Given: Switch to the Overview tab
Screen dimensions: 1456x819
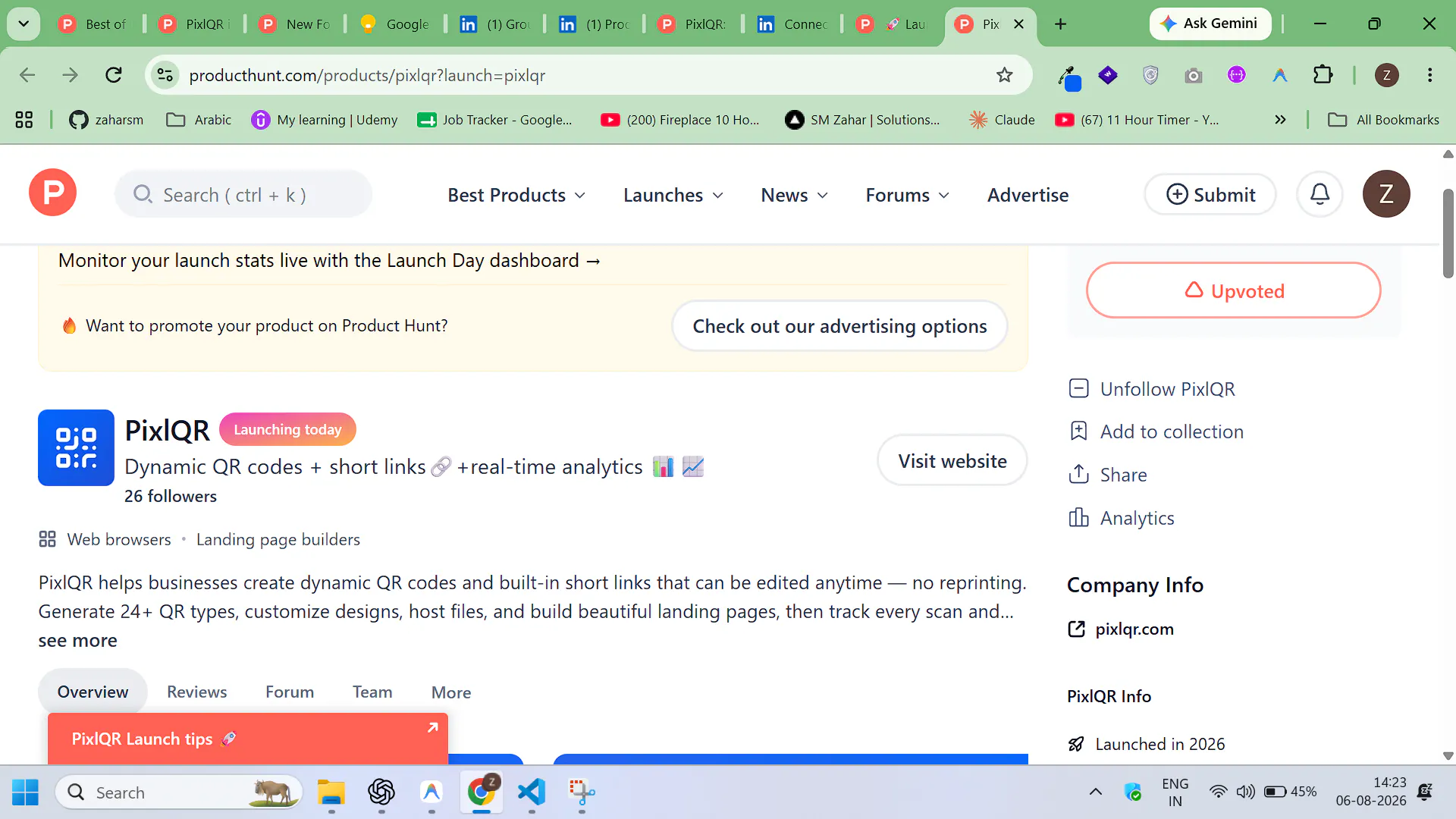Looking at the screenshot, I should click(x=93, y=692).
